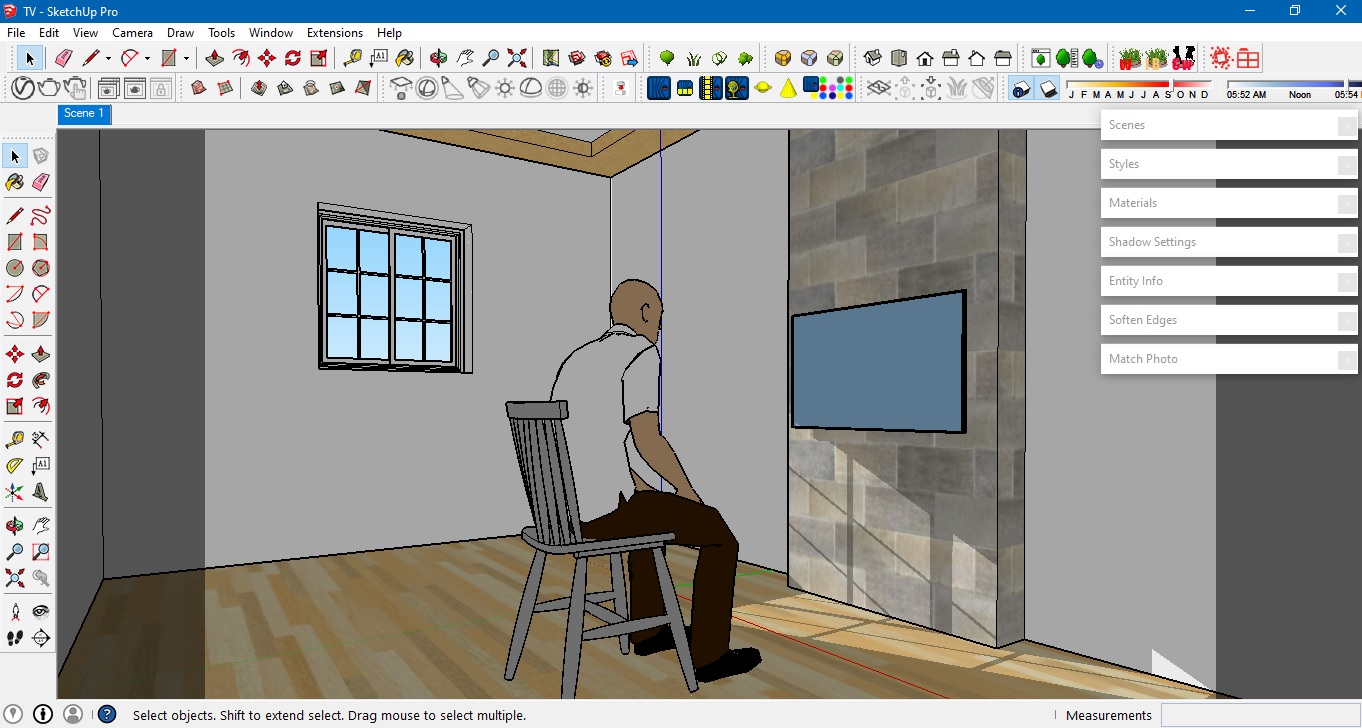The height and width of the screenshot is (728, 1362).
Task: Activate the Orbit tool
Action: point(437,58)
